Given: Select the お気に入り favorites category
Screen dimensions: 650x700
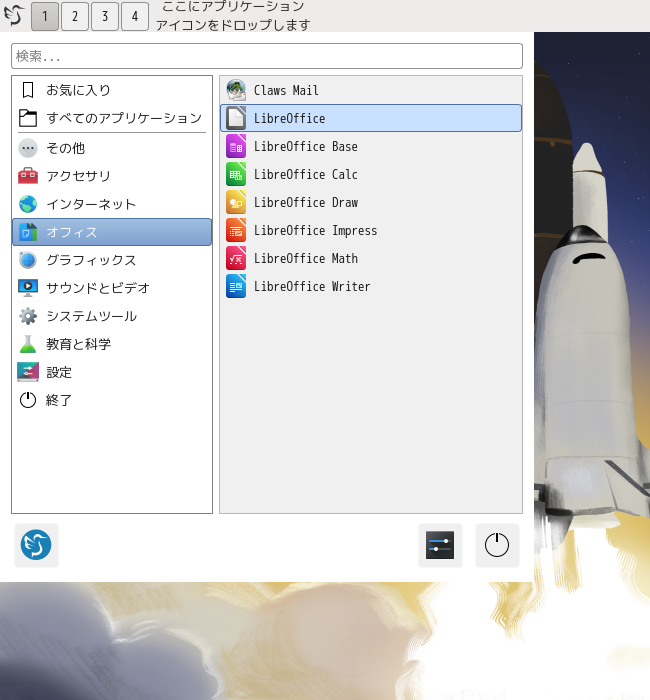Looking at the screenshot, I should (112, 90).
